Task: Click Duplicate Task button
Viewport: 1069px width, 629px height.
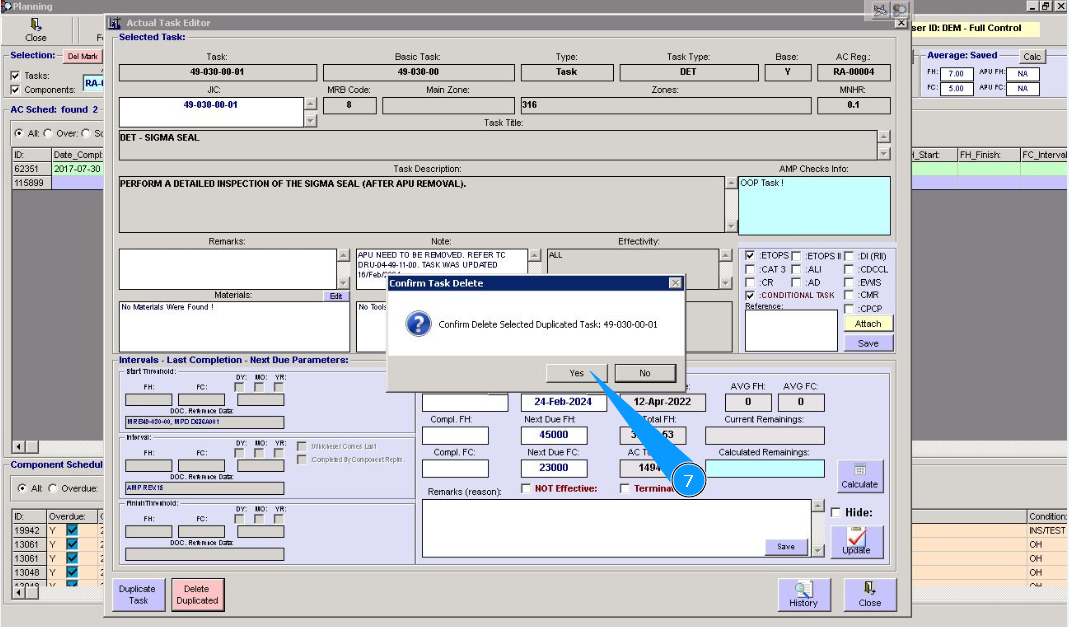Action: [138, 595]
